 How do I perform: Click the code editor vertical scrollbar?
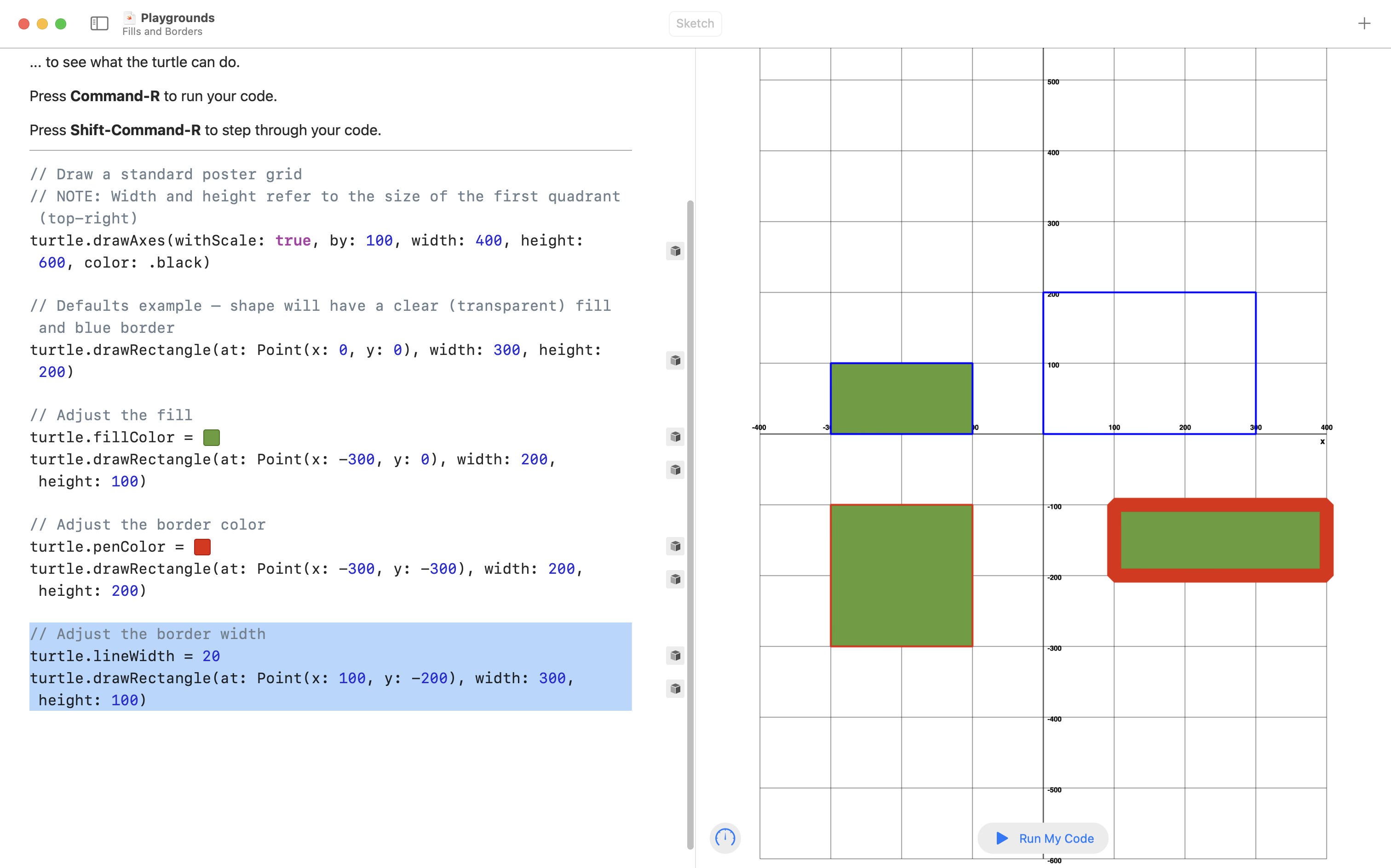coord(690,517)
